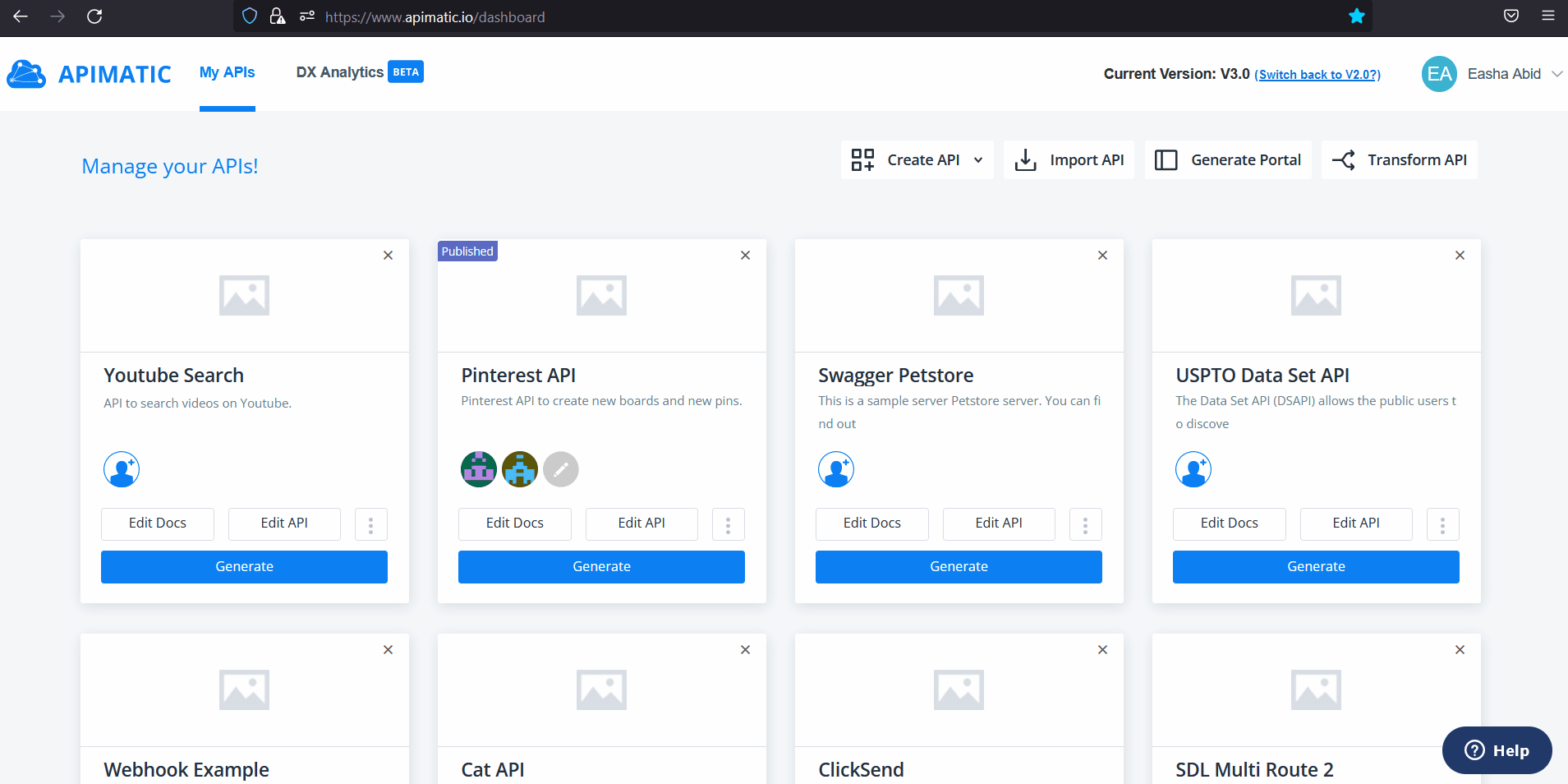The height and width of the screenshot is (784, 1568).
Task: Toggle the bookmark star in address bar
Action: 1356,16
